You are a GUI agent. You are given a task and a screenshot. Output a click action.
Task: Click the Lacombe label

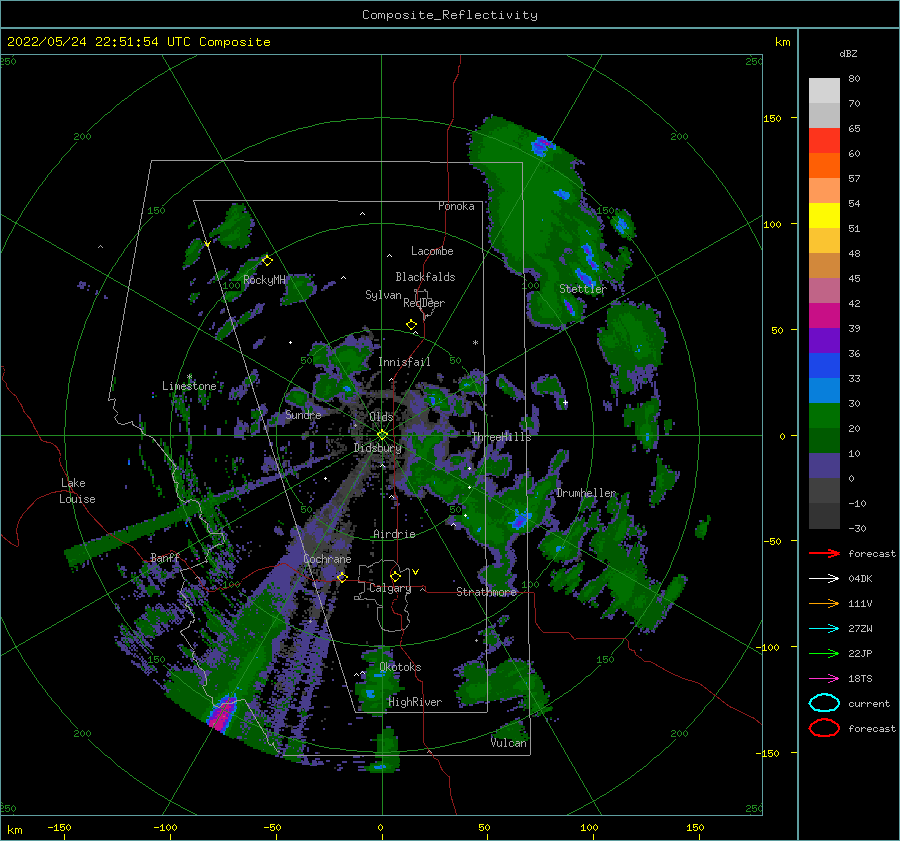coord(432,251)
